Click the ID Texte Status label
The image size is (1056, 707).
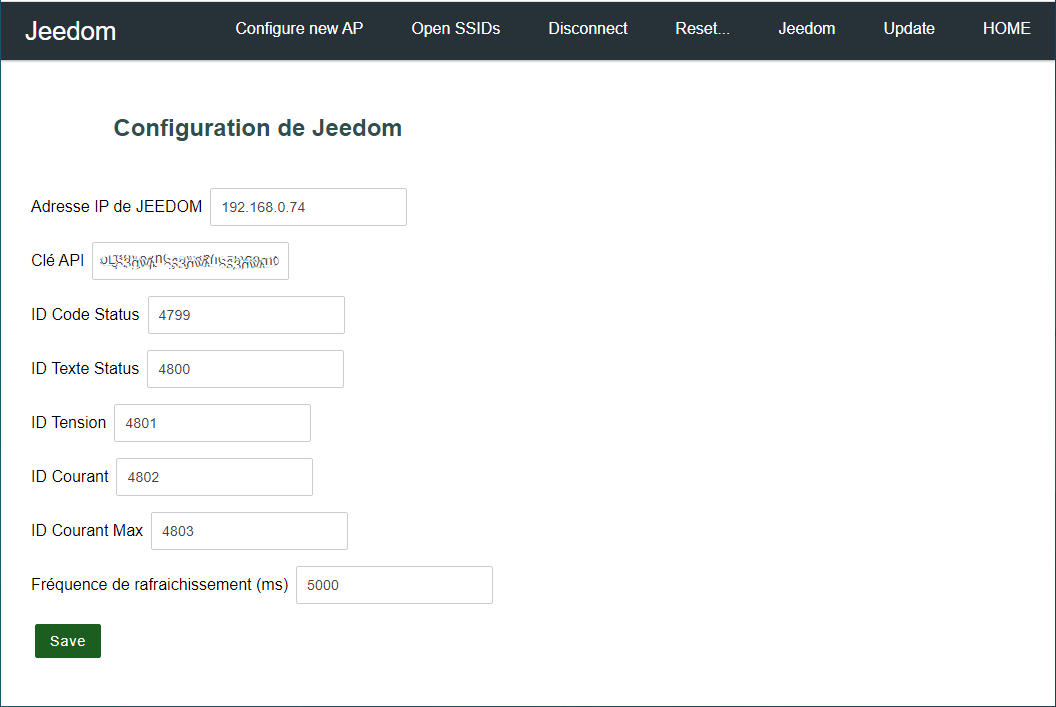coord(85,368)
